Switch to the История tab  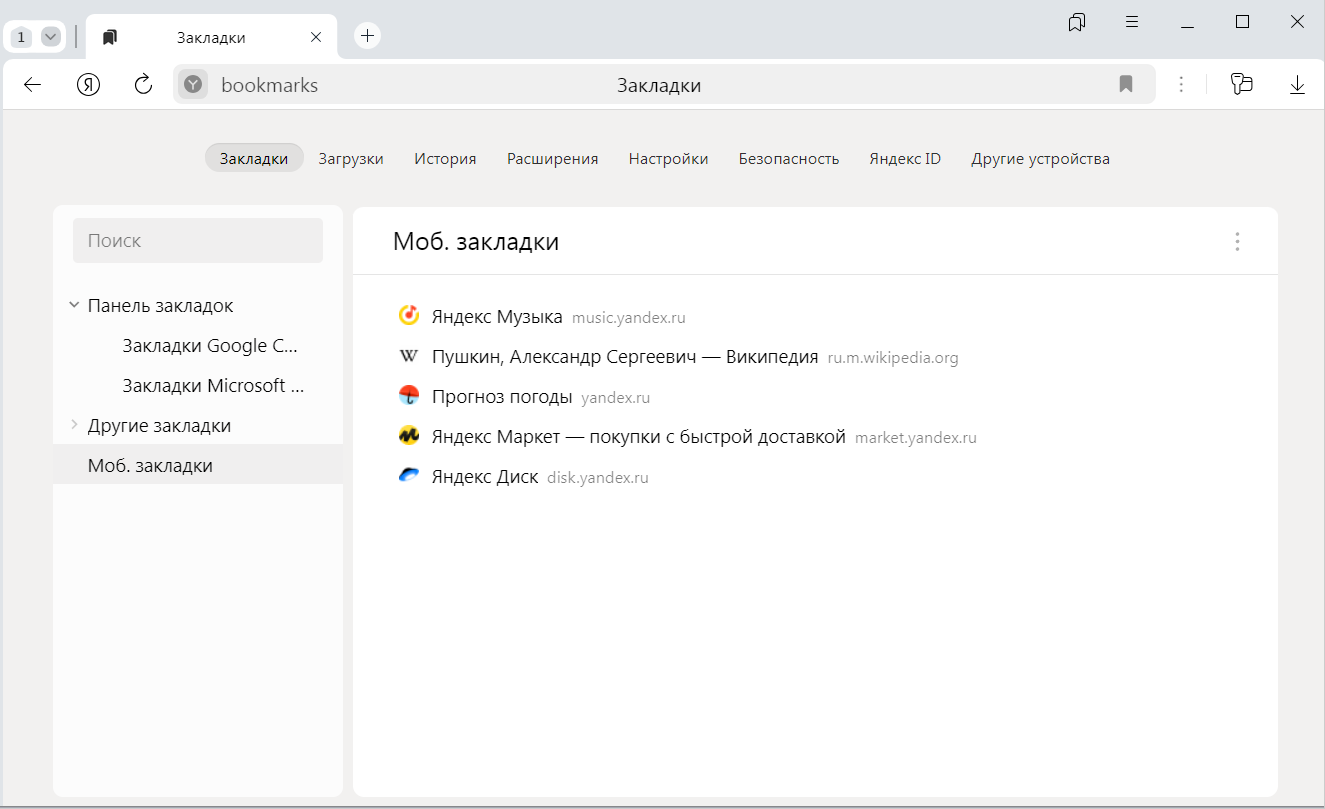pos(445,159)
